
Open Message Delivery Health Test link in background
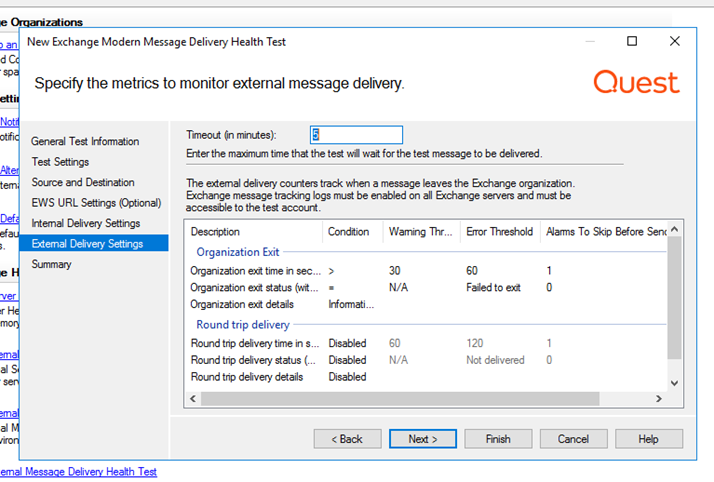(78, 472)
